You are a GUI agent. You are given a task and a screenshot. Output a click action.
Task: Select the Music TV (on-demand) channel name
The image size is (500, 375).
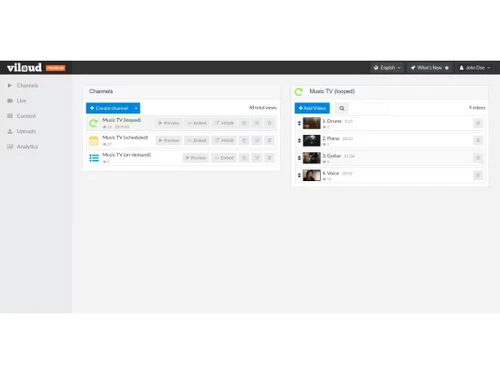[126, 155]
